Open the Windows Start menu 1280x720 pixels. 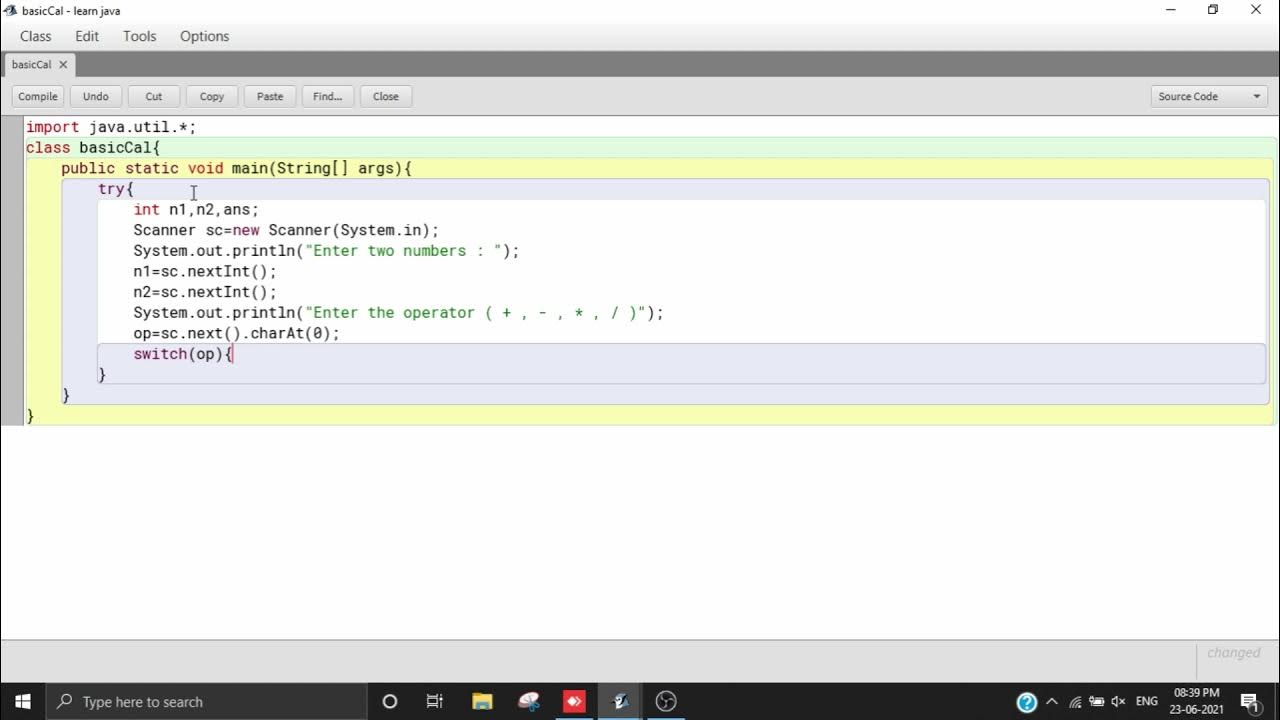click(23, 701)
